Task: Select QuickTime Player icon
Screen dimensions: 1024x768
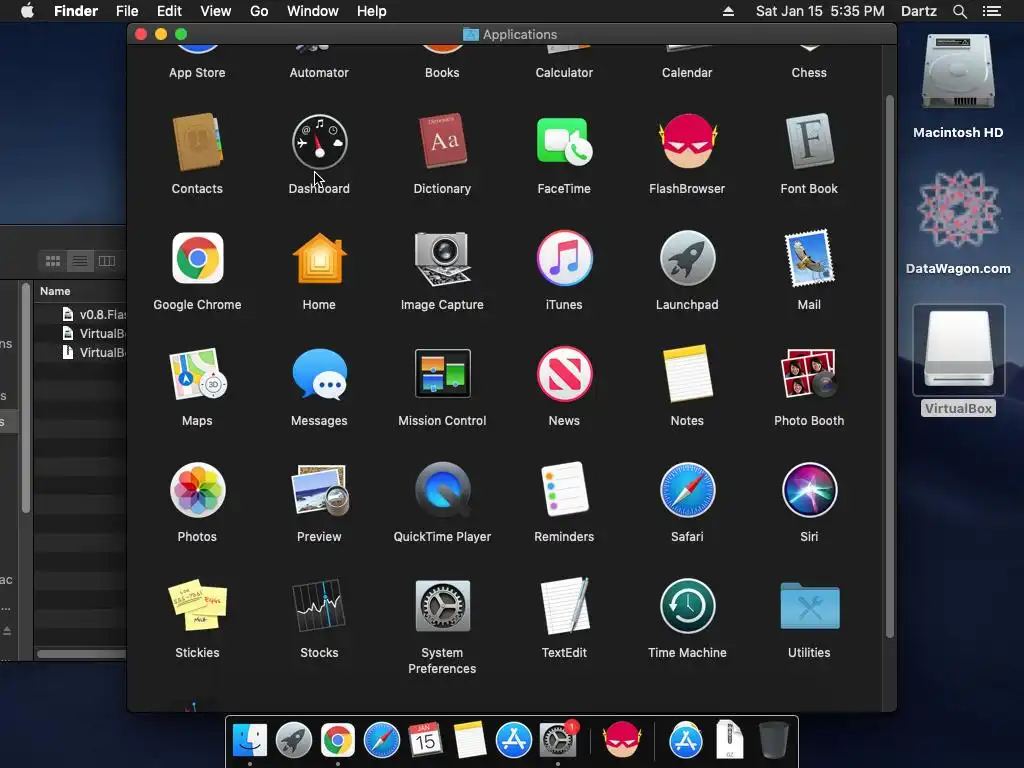Action: 442,490
